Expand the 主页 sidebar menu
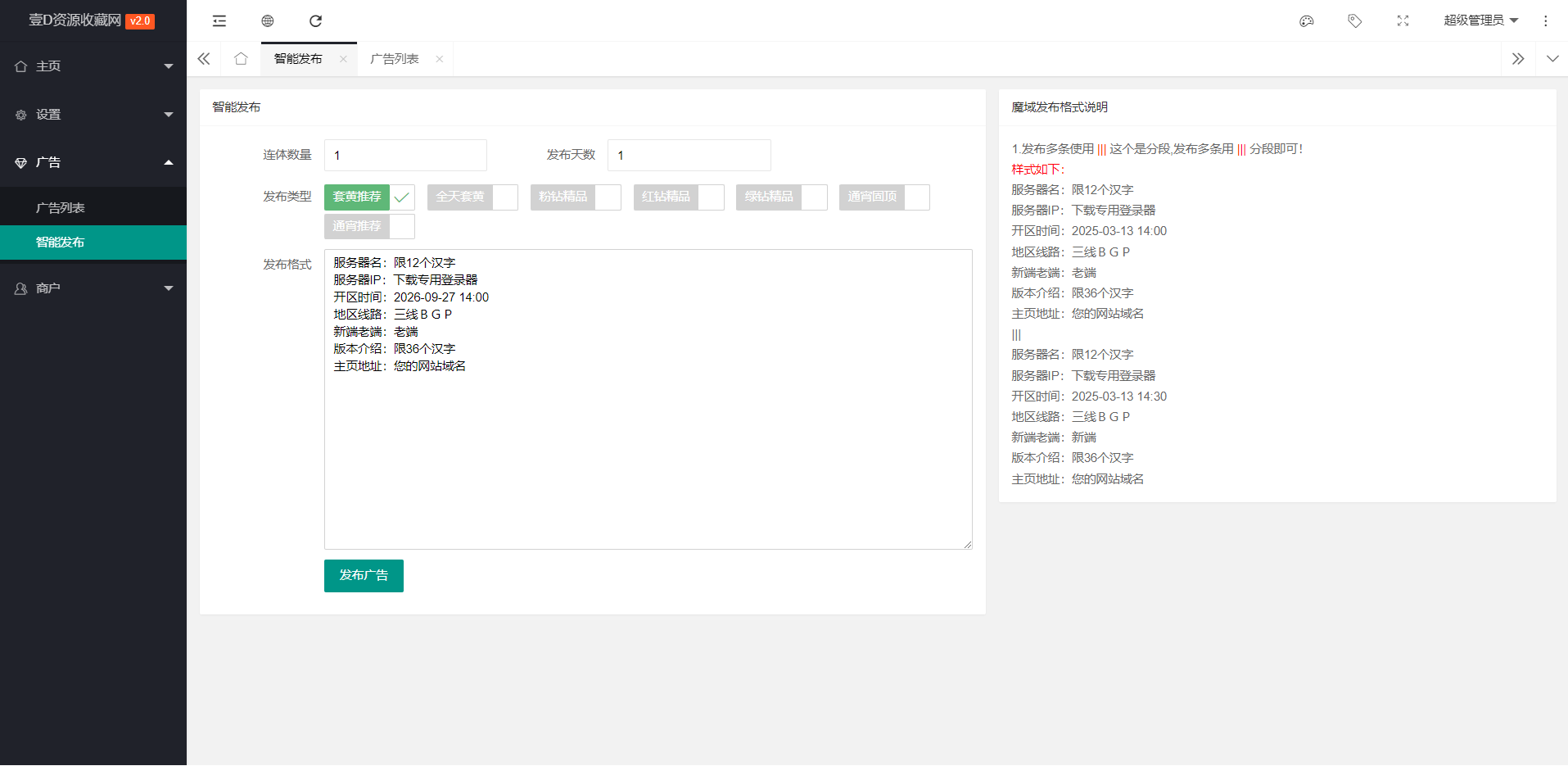The image size is (1568, 766). pyautogui.click(x=93, y=66)
